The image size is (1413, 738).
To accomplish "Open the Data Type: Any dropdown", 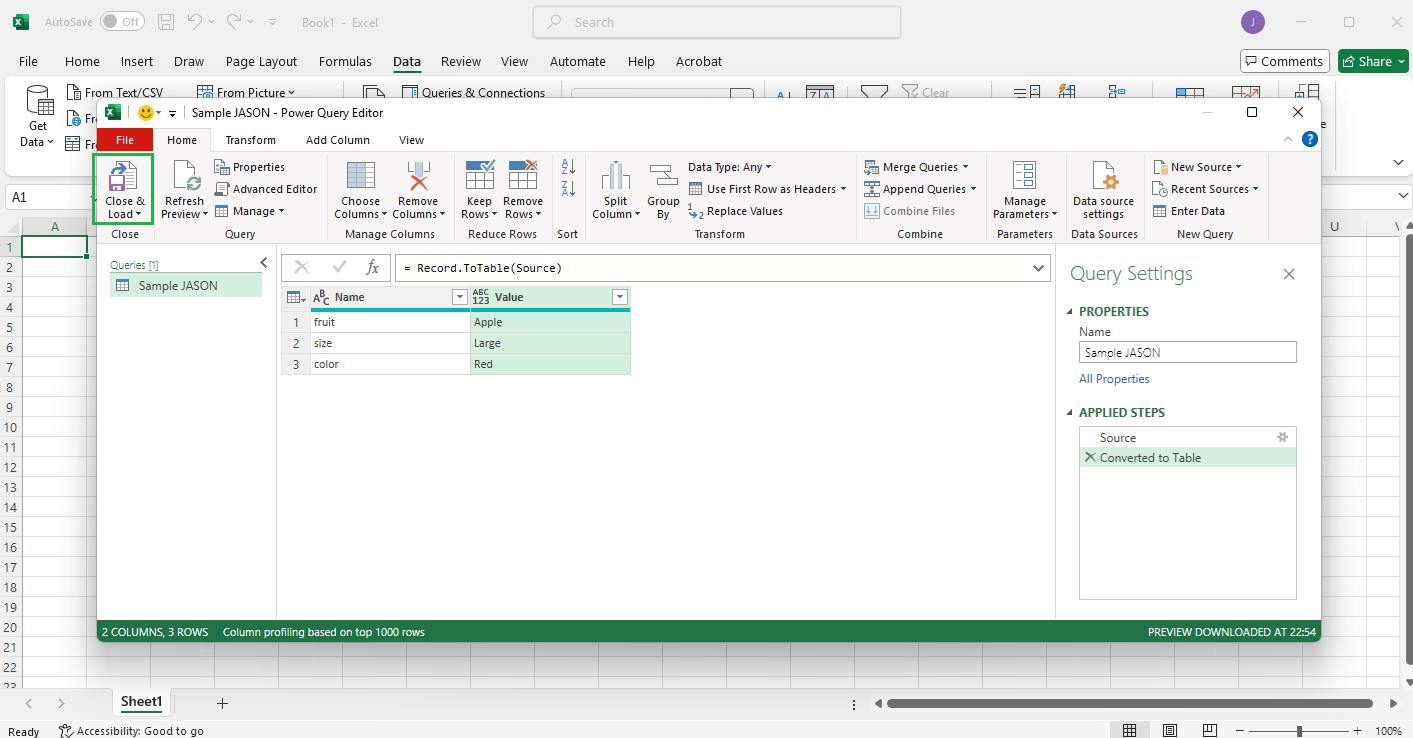I will [730, 167].
